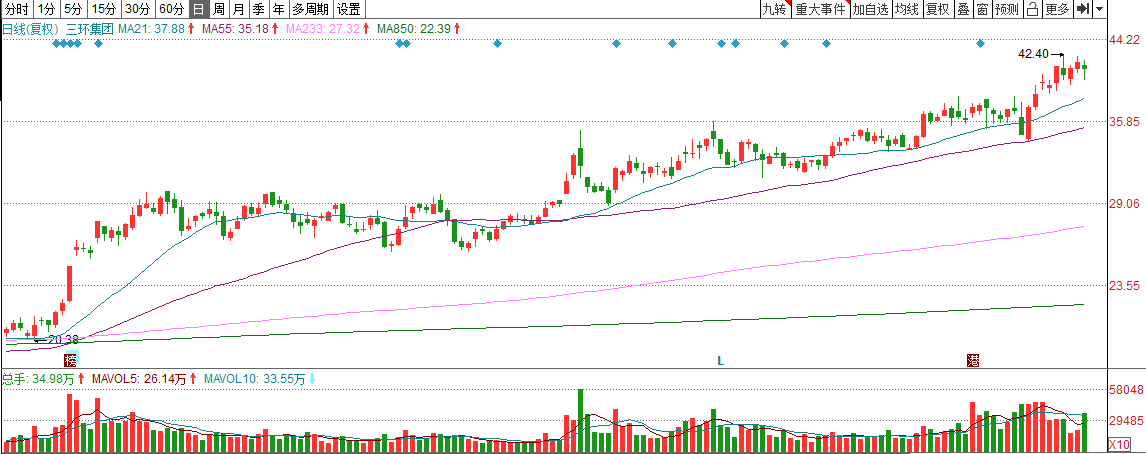Click the 23.55 price axis label
The height and width of the screenshot is (454, 1146).
(1124, 286)
